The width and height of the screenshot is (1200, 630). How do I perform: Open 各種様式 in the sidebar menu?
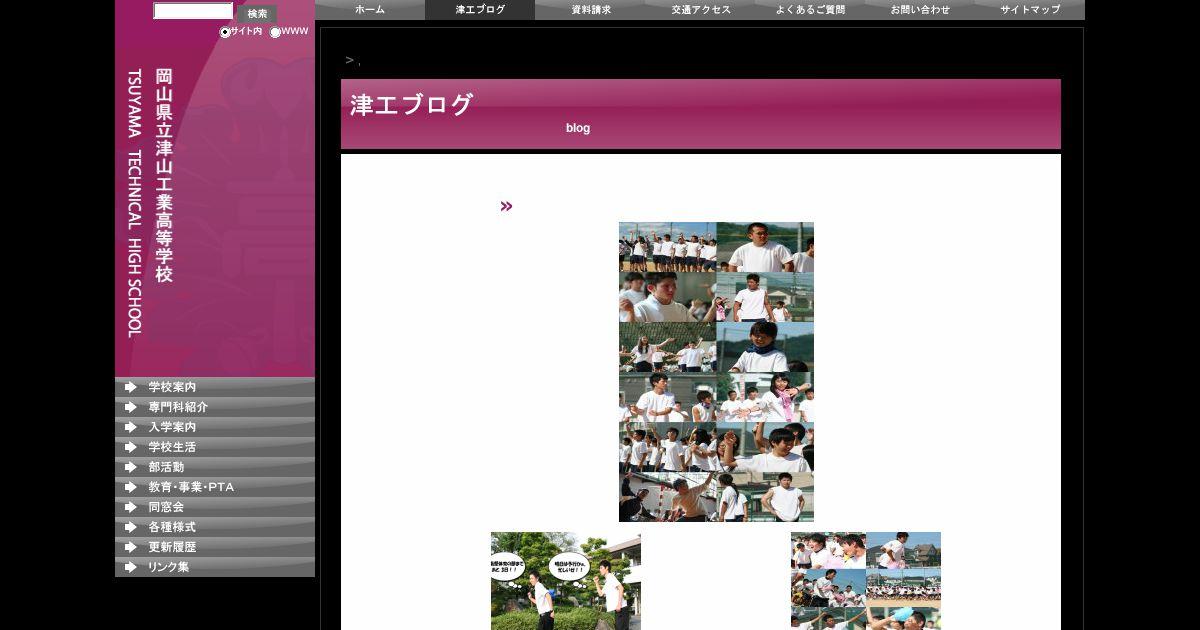click(x=215, y=527)
